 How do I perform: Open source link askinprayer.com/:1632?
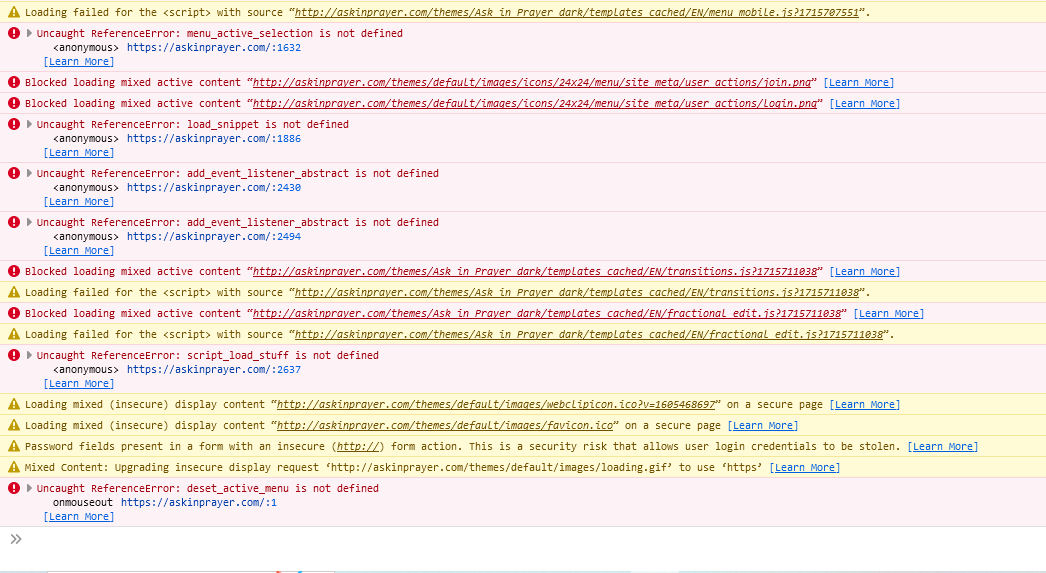(213, 48)
